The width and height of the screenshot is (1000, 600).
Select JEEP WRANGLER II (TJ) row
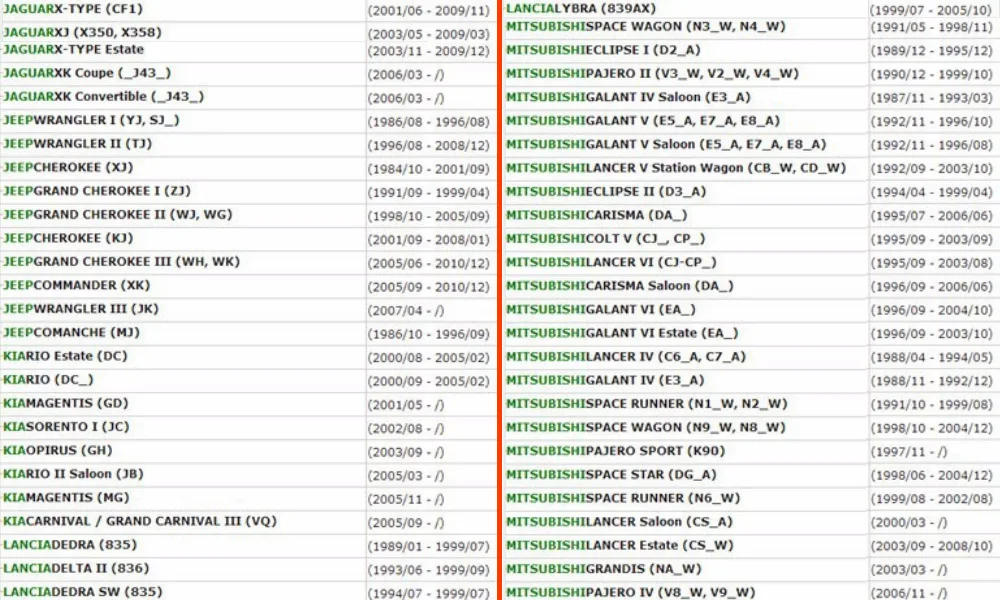tap(77, 143)
